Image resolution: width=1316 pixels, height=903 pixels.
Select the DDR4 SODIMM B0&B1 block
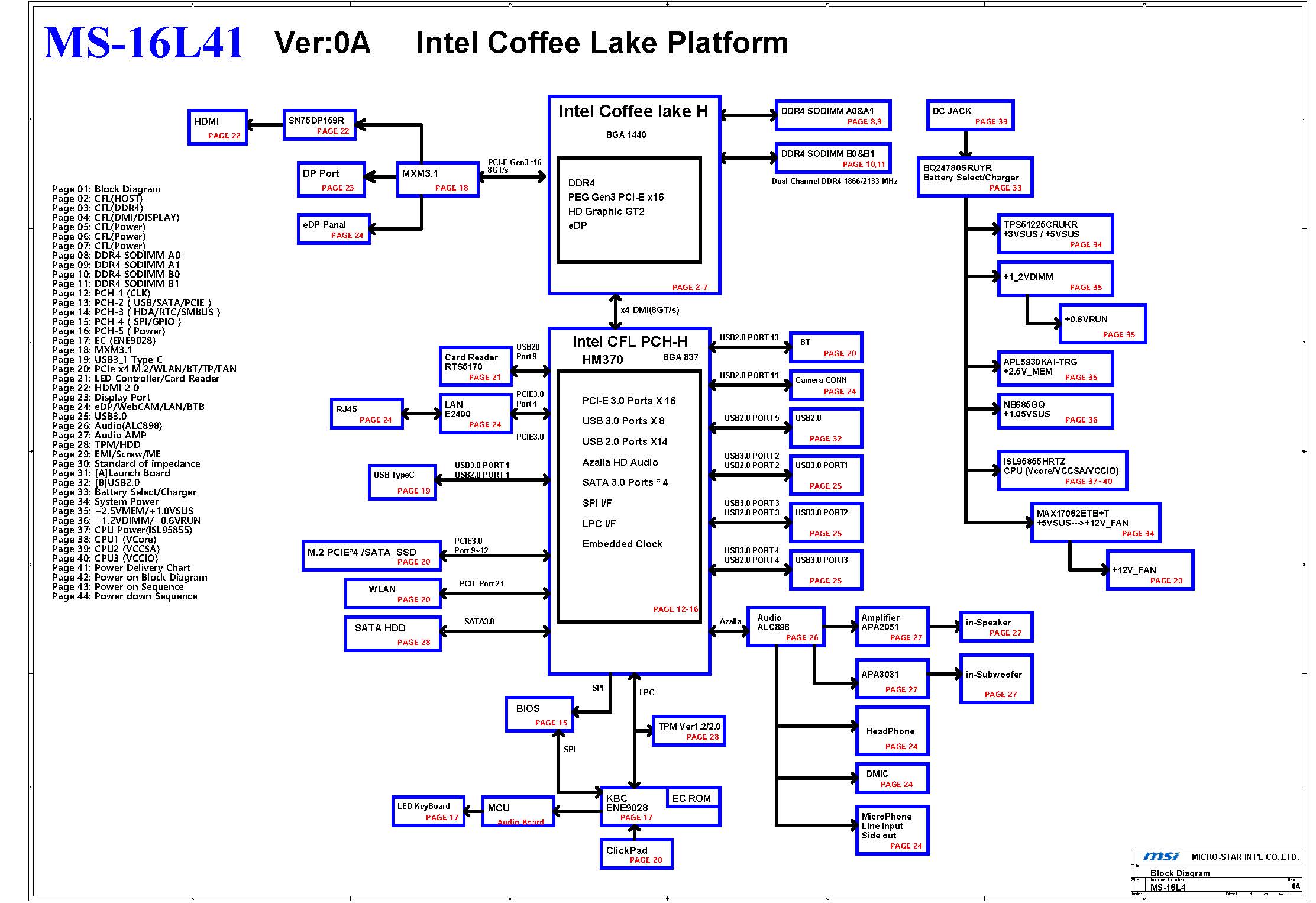(833, 158)
